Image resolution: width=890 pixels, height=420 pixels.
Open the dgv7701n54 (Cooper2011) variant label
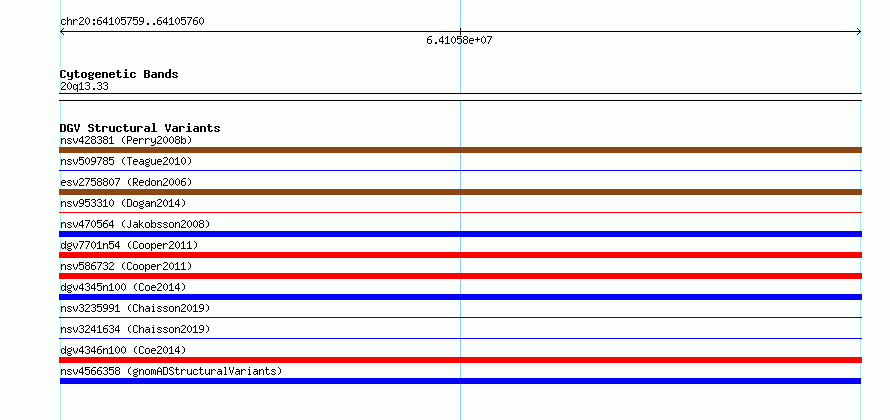[129, 245]
